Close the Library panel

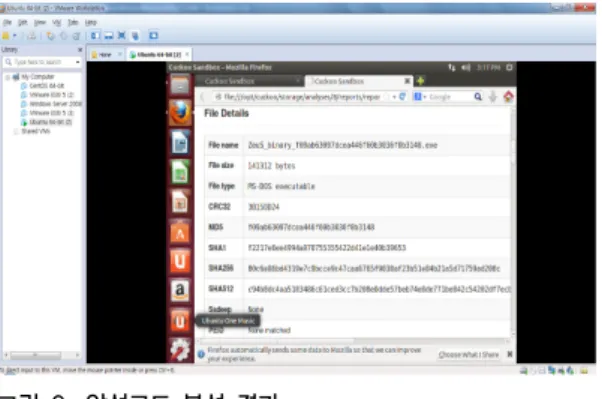[80, 50]
